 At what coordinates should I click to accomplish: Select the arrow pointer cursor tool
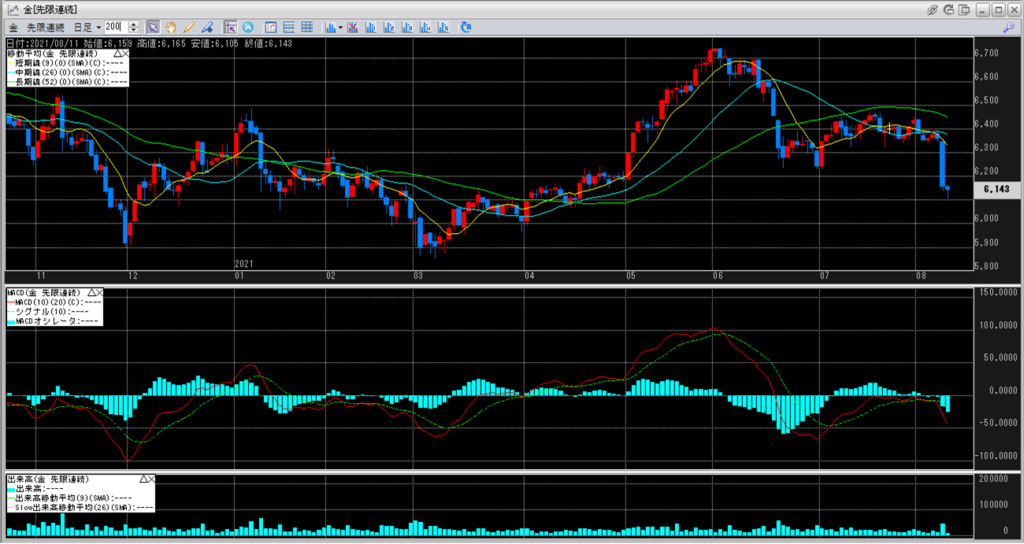pyautogui.click(x=153, y=26)
